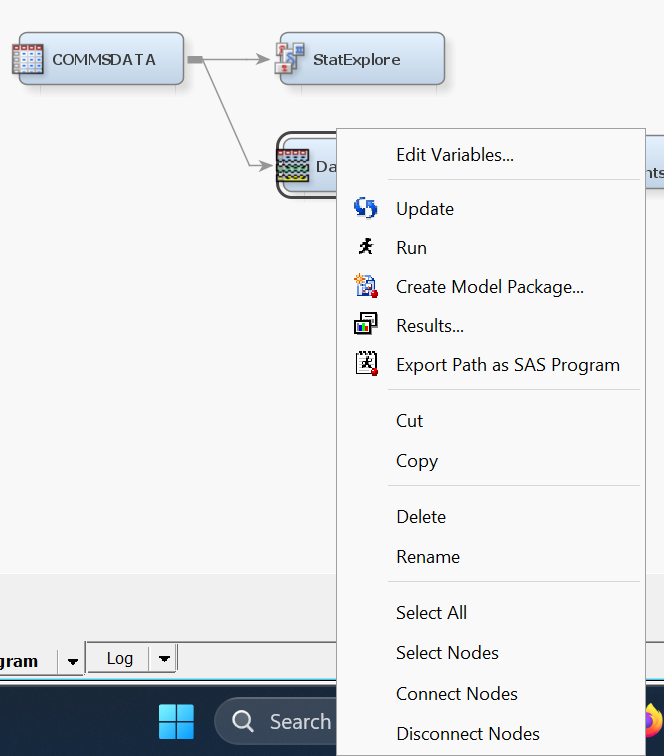Click the StatExplore node icon
664x756 pixels.
[x=289, y=58]
